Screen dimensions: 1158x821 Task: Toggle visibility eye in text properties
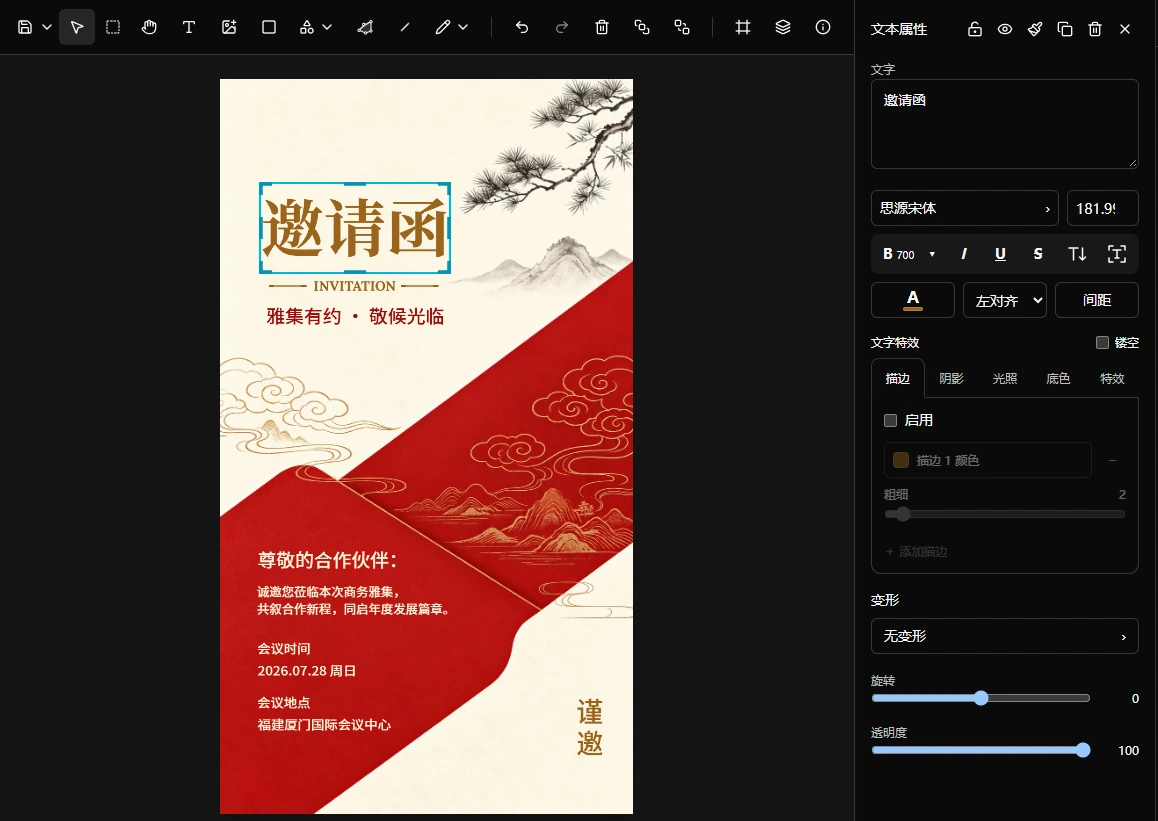pos(1005,29)
